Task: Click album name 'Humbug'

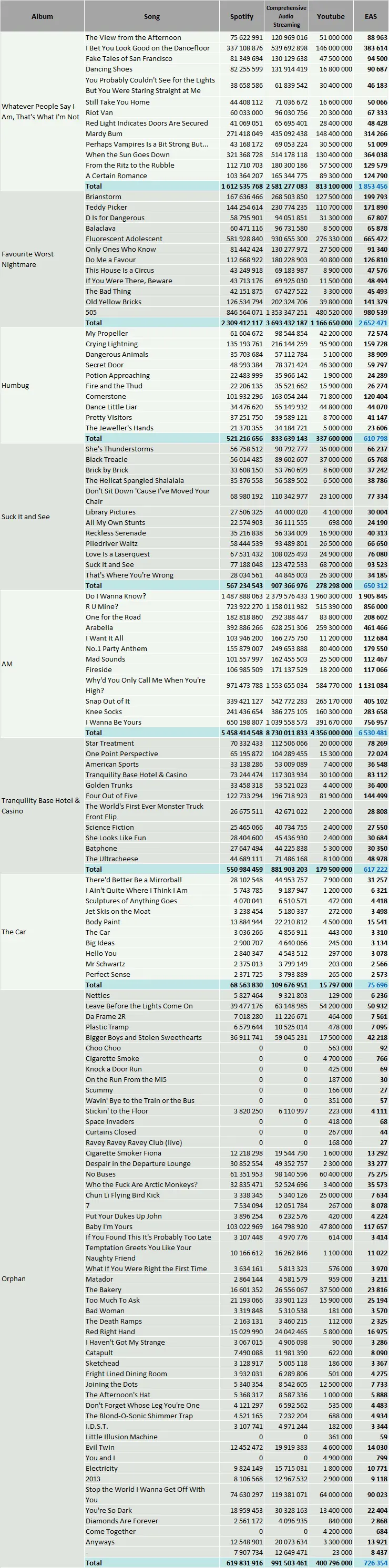Action: tap(15, 386)
